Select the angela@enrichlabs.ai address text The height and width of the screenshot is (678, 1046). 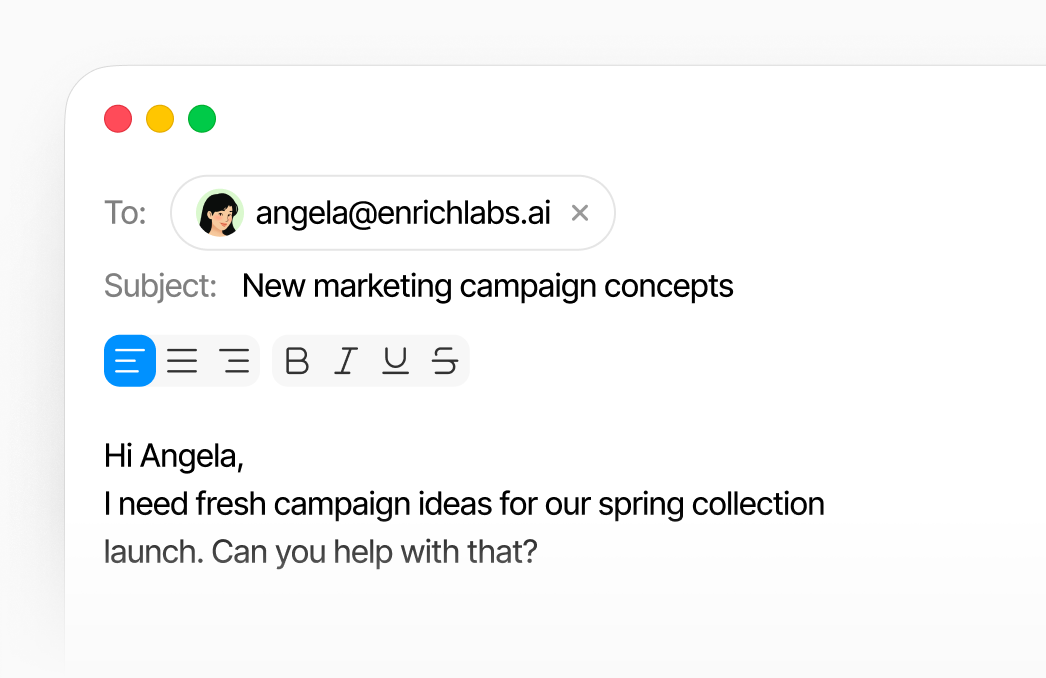point(403,213)
